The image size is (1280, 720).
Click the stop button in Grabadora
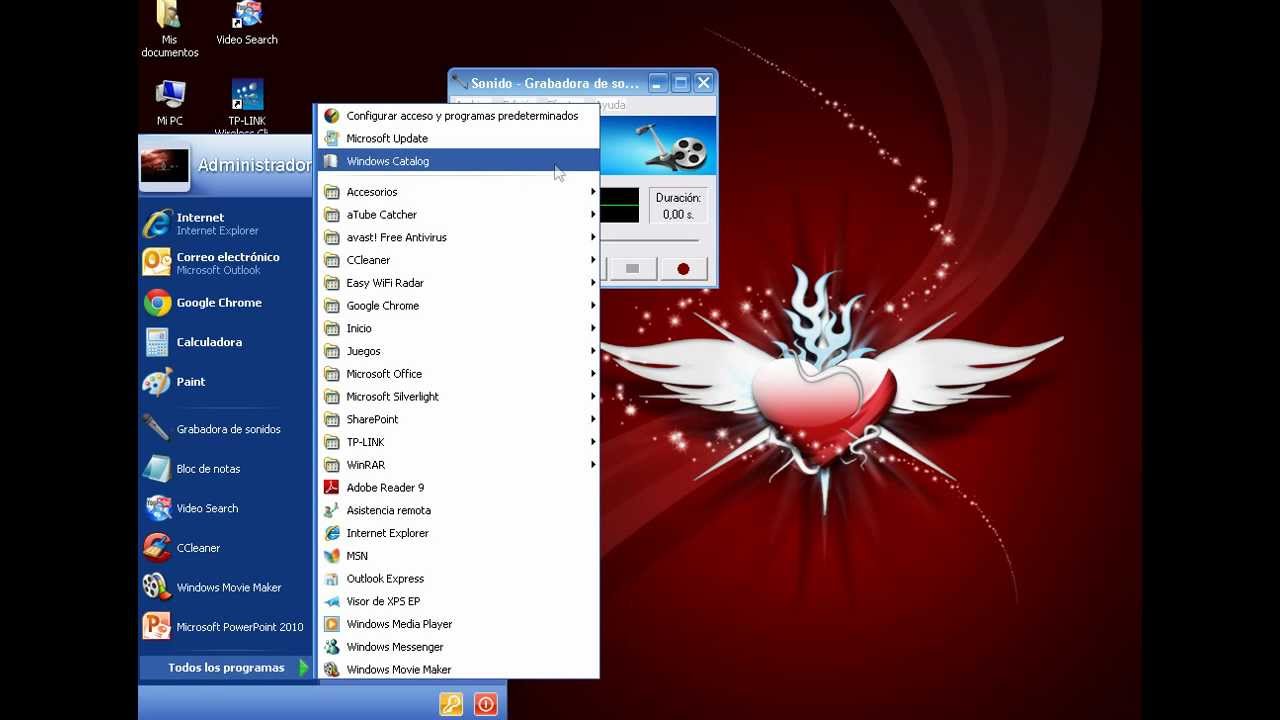632,268
